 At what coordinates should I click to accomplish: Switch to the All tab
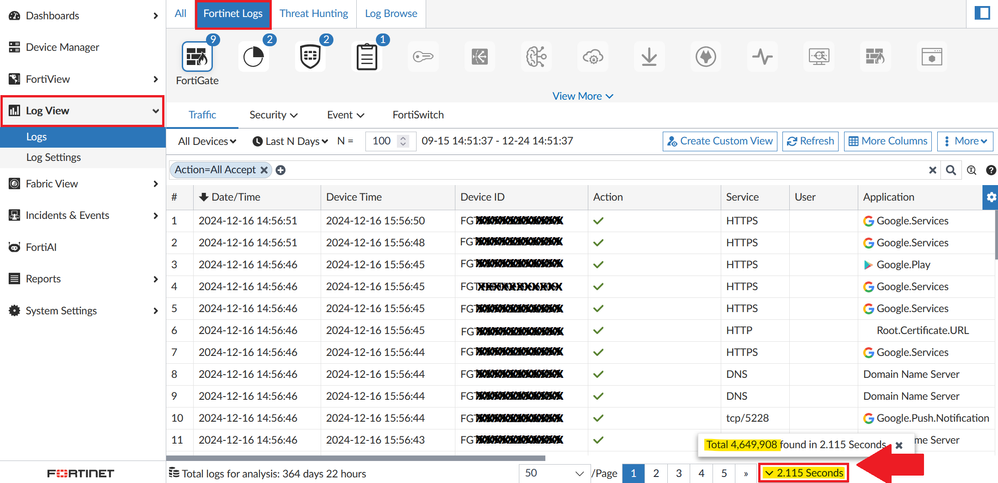coord(181,13)
